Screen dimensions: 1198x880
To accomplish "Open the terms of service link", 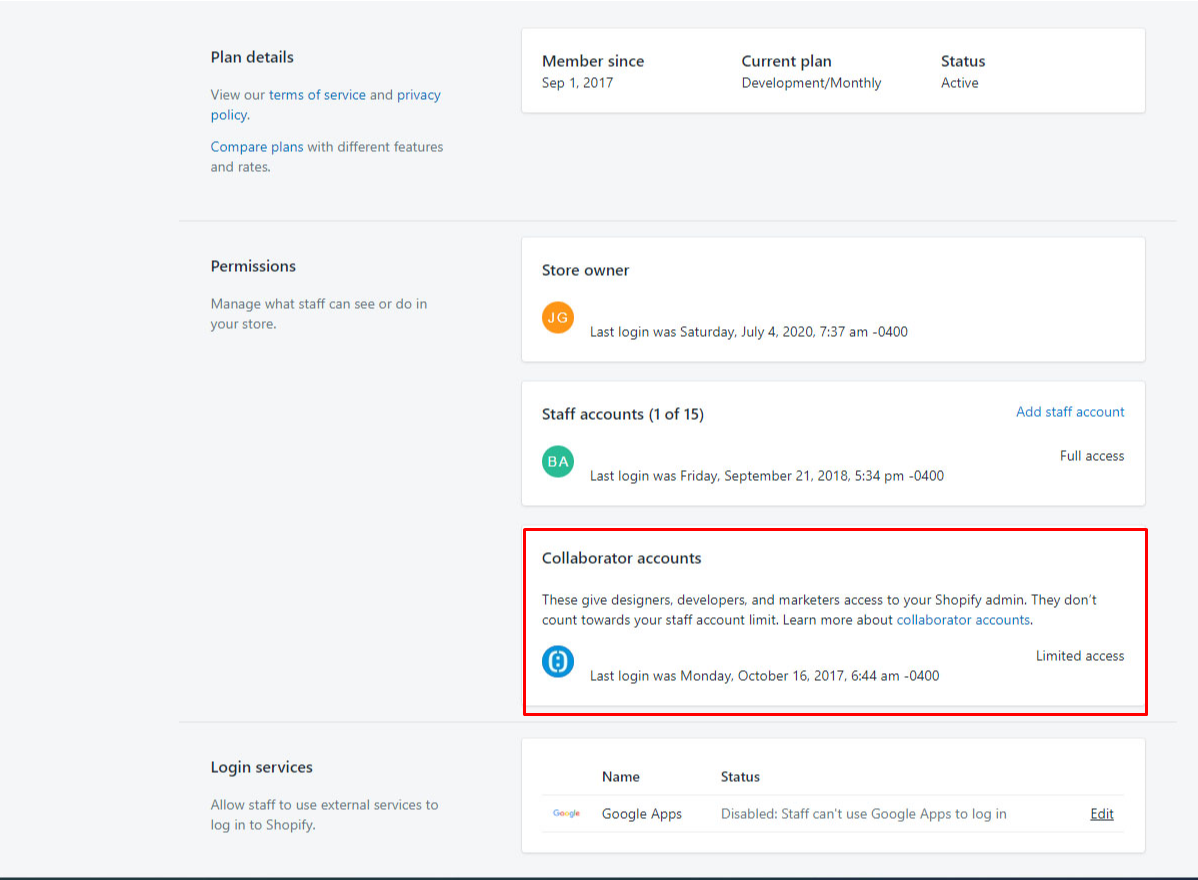I will pos(317,95).
